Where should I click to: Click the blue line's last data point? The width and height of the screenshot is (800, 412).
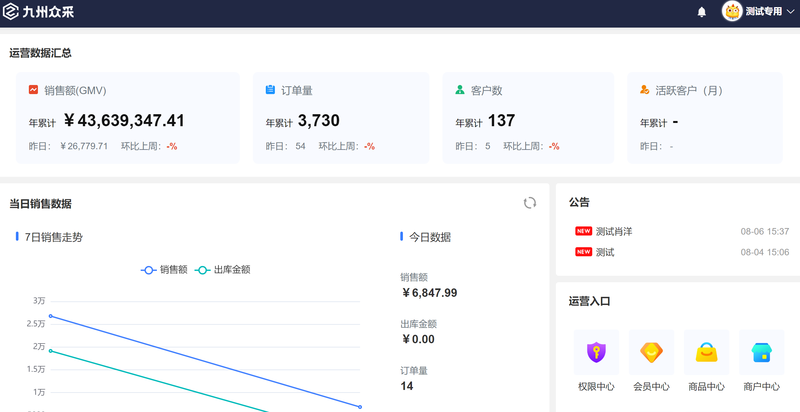pos(360,407)
